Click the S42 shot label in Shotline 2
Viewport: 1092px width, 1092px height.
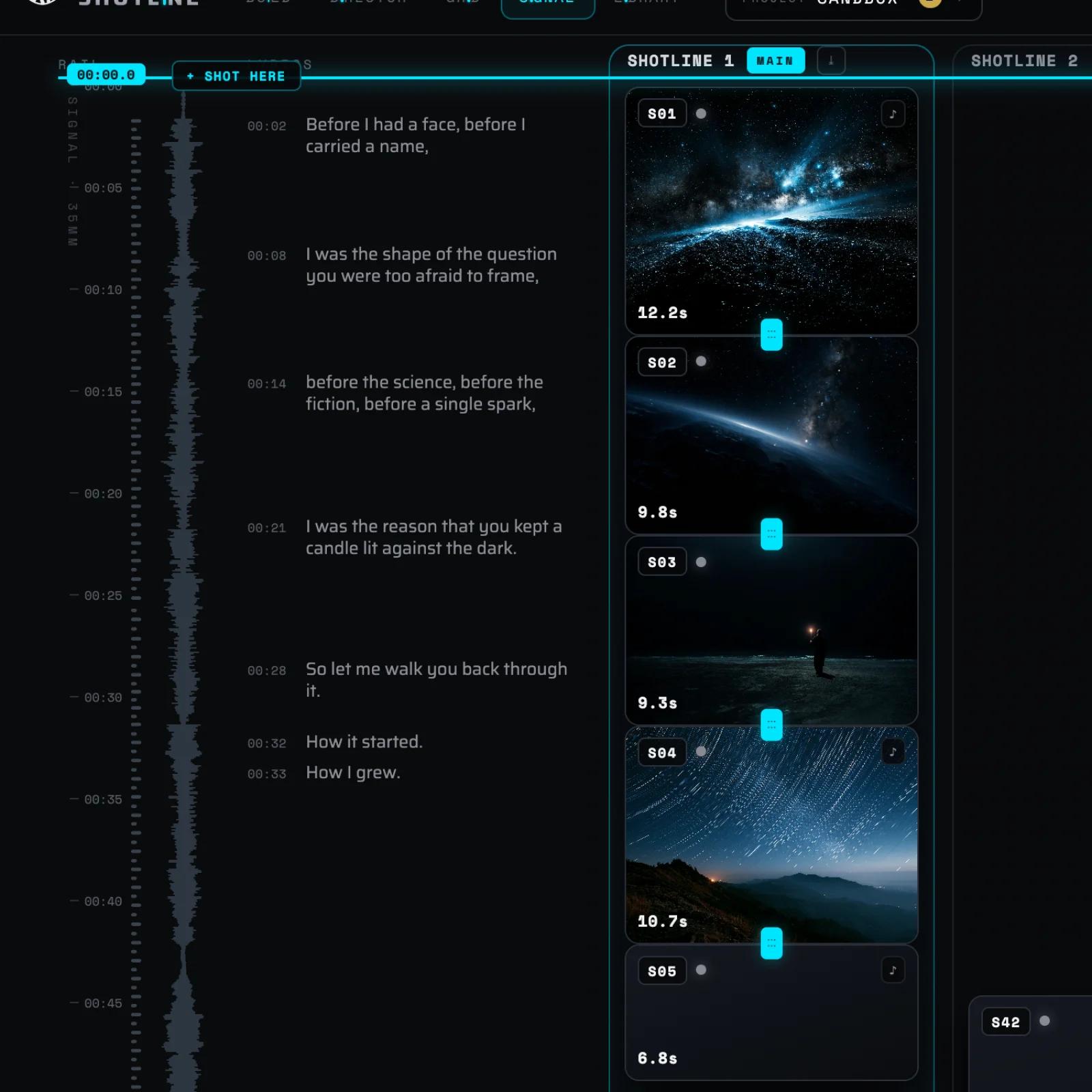coord(1005,1022)
